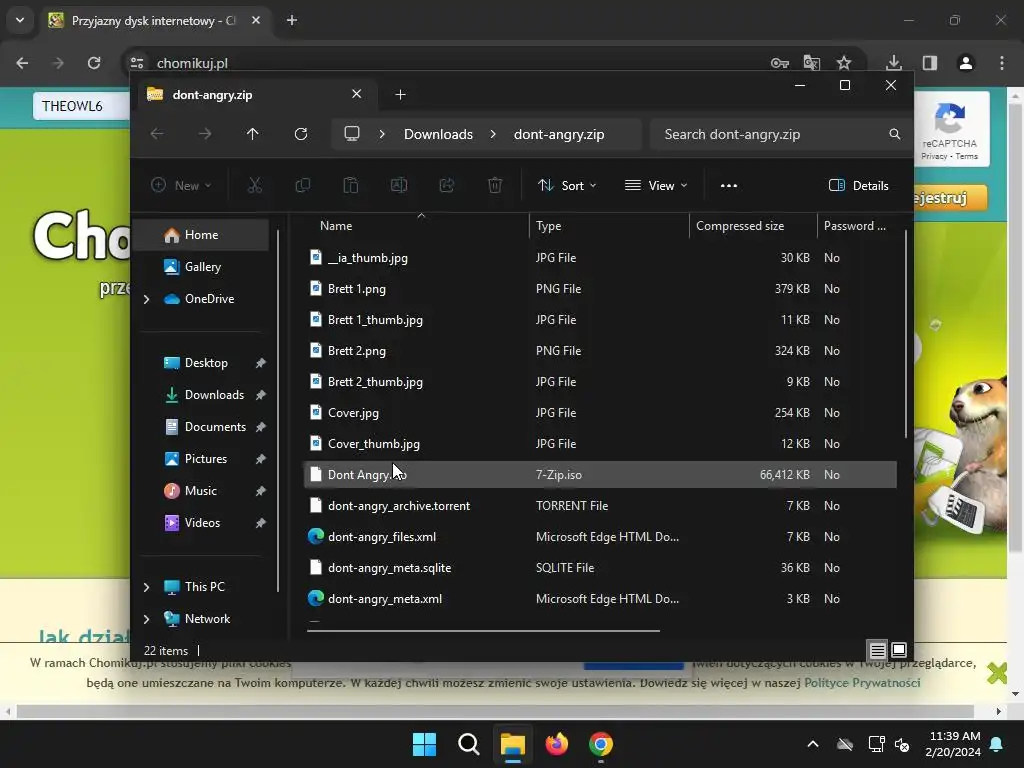The image size is (1024, 768).
Task: Click the Paste clipboard icon in Explorer toolbar
Action: point(351,185)
